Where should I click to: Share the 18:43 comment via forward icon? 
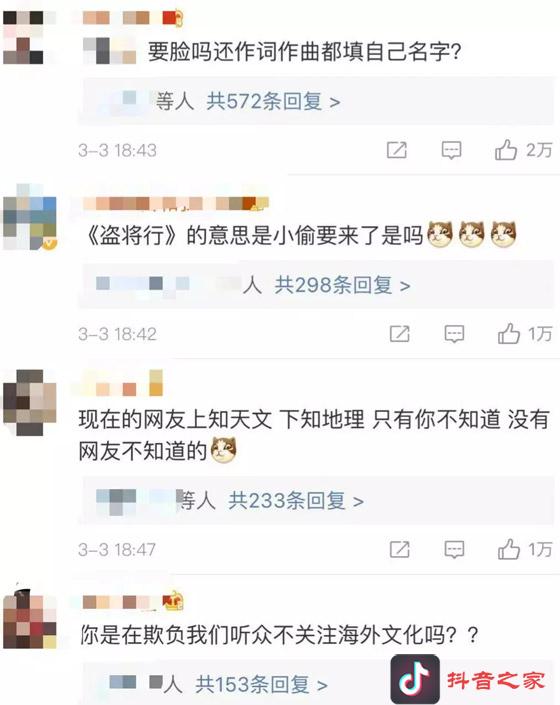[397, 150]
